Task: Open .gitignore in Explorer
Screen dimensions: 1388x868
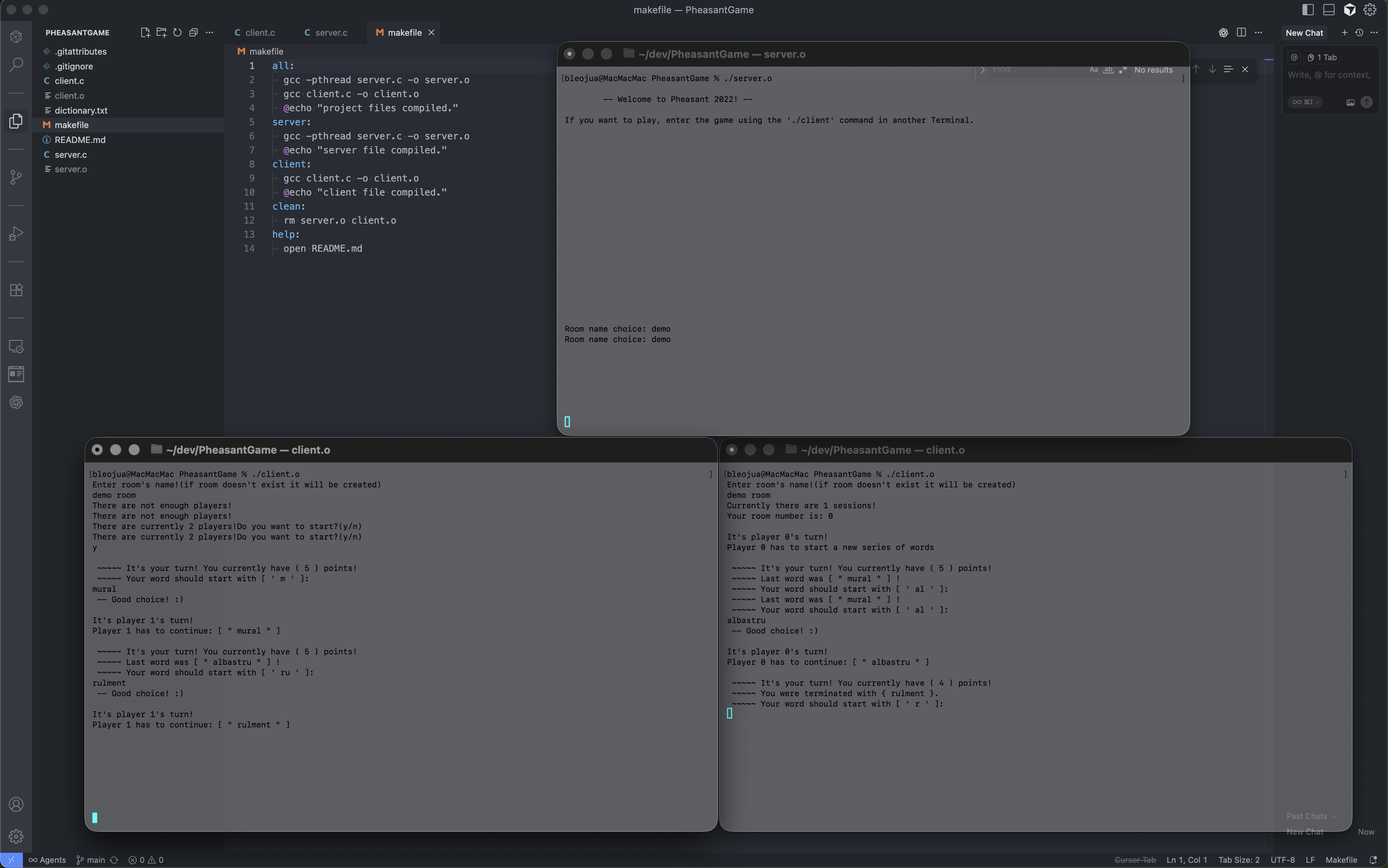Action: point(128,66)
